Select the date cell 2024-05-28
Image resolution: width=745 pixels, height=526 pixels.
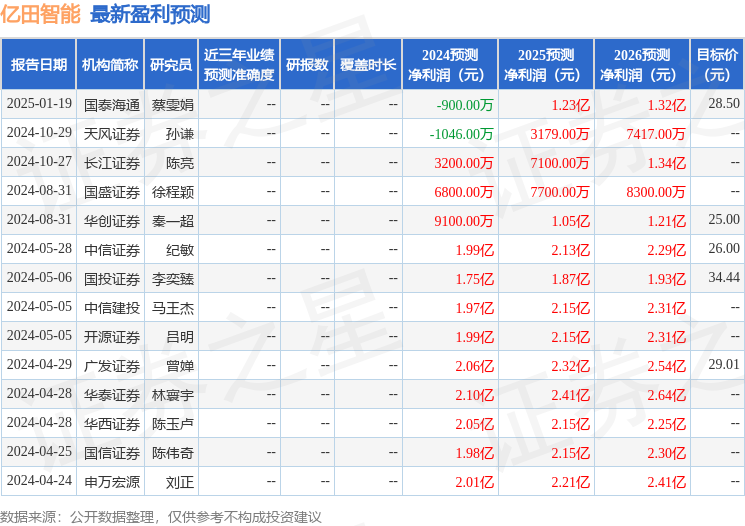point(39,249)
